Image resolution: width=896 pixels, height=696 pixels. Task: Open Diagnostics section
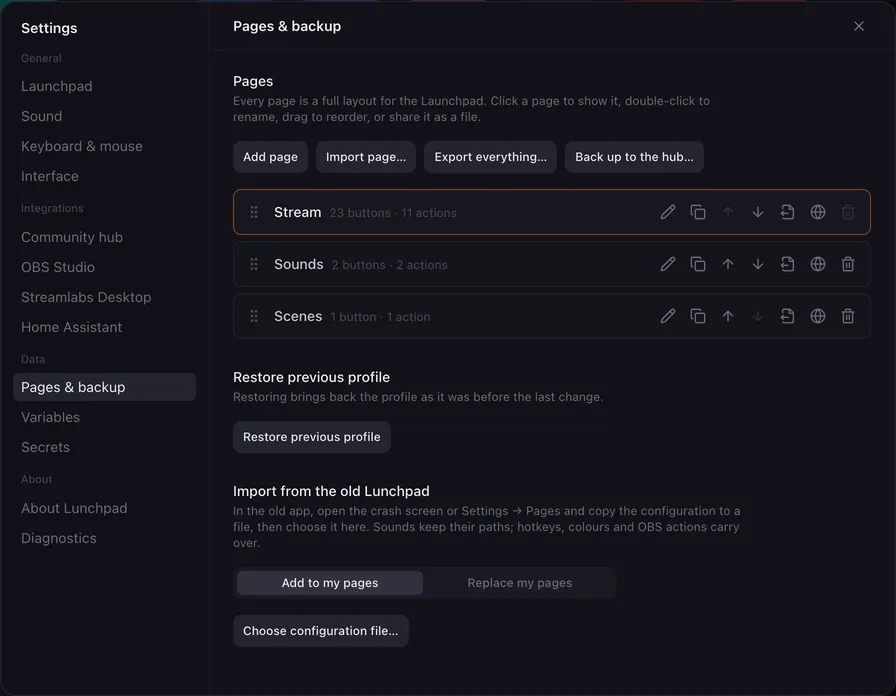[105, 538]
